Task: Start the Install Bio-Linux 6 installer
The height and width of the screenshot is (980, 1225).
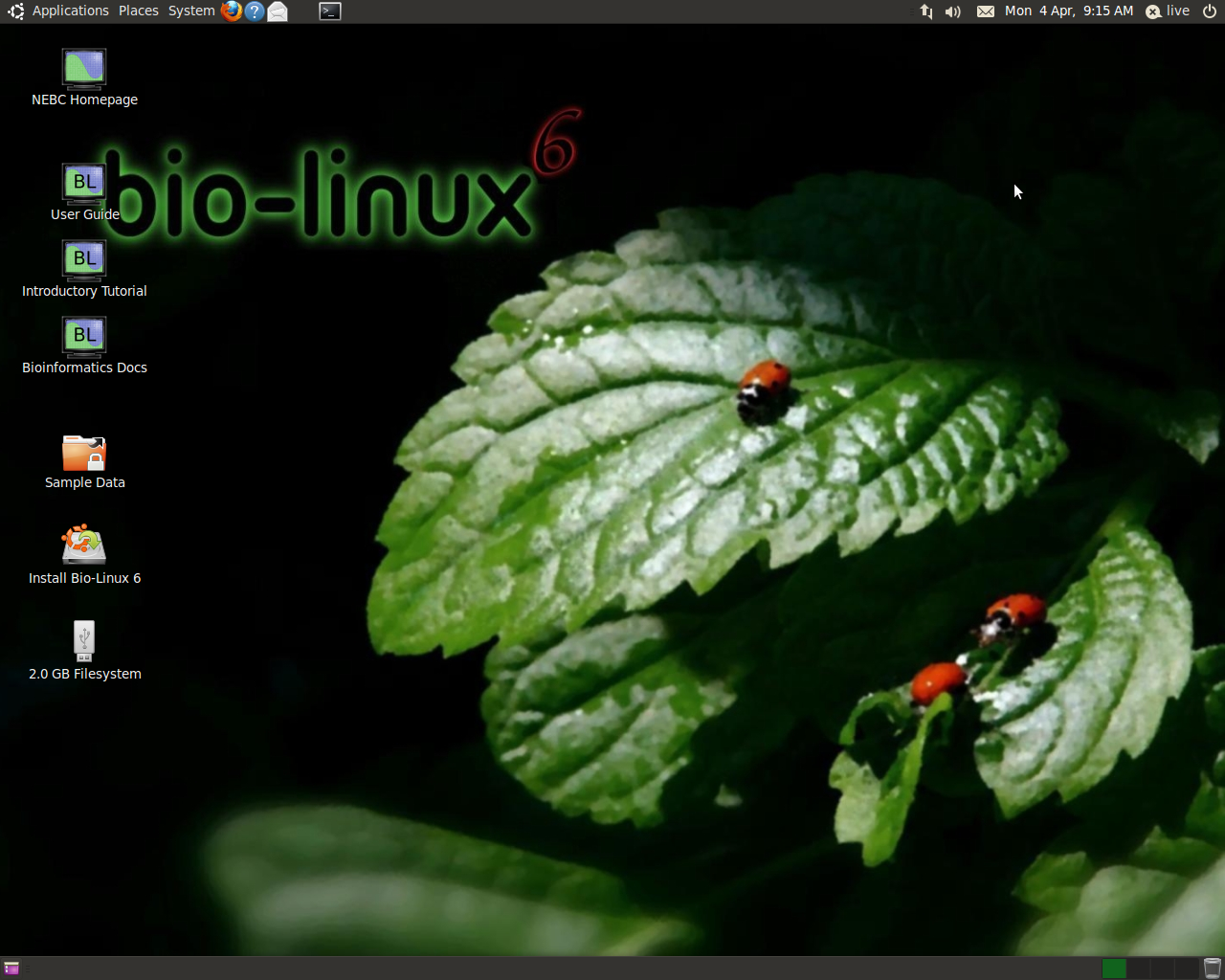Action: click(84, 543)
